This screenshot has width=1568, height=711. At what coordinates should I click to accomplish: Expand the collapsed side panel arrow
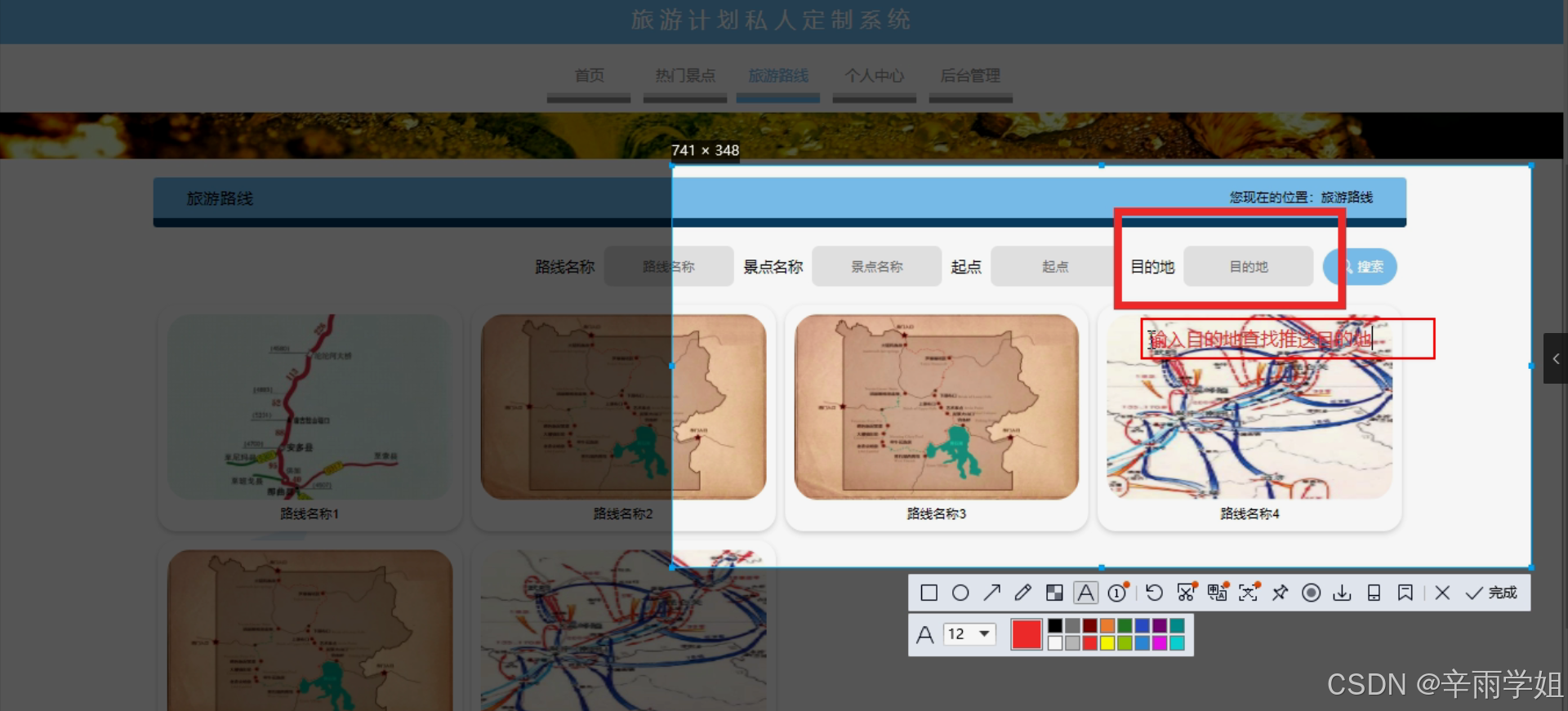1556,358
